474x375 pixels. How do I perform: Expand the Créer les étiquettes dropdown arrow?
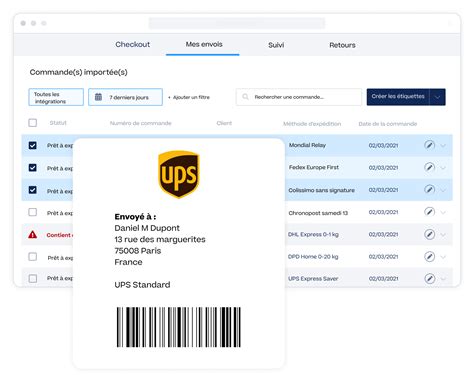[x=438, y=97]
